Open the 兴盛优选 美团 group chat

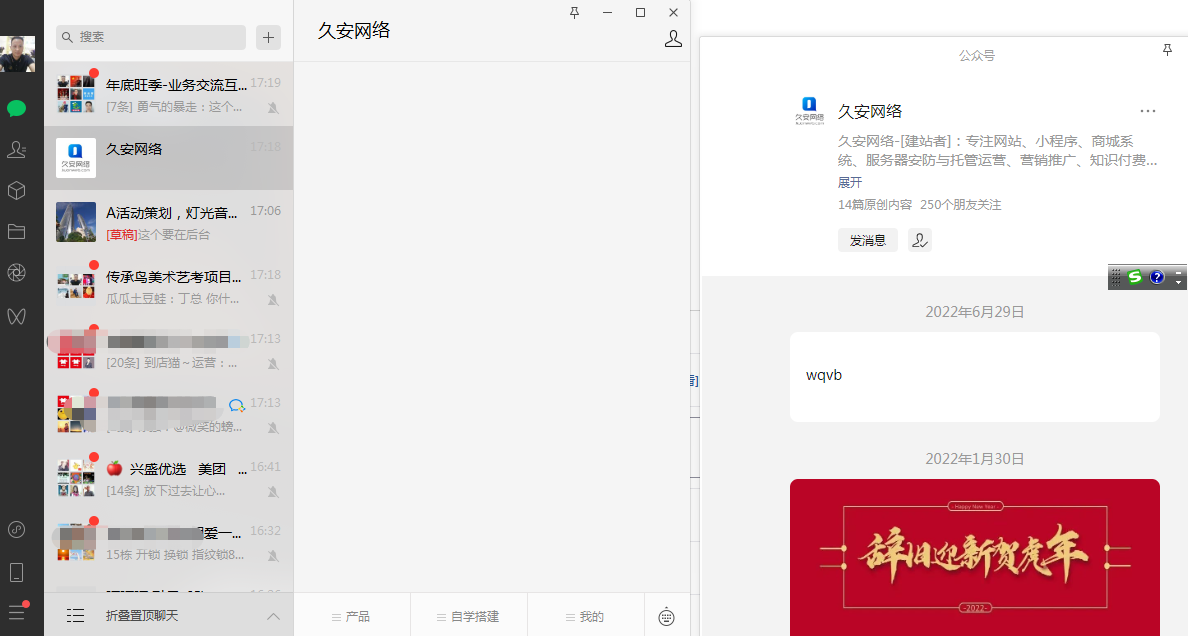tap(168, 478)
